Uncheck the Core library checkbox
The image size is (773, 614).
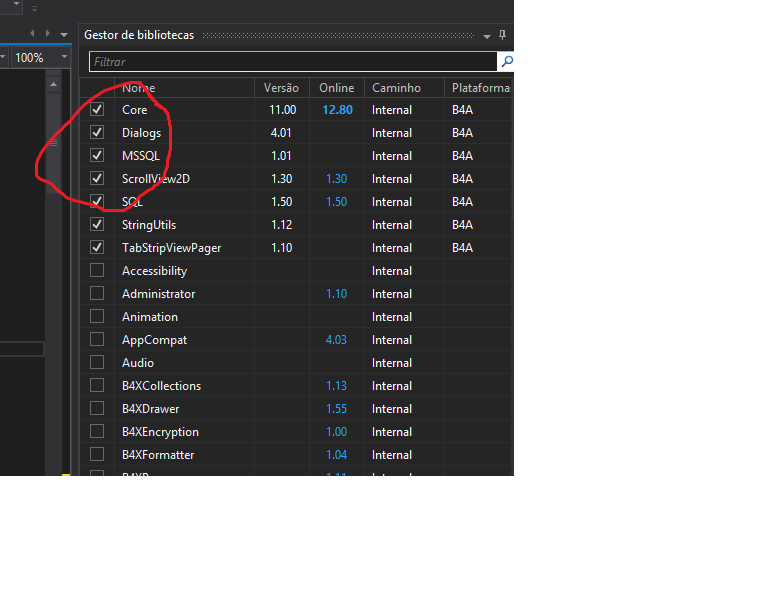pos(97,109)
